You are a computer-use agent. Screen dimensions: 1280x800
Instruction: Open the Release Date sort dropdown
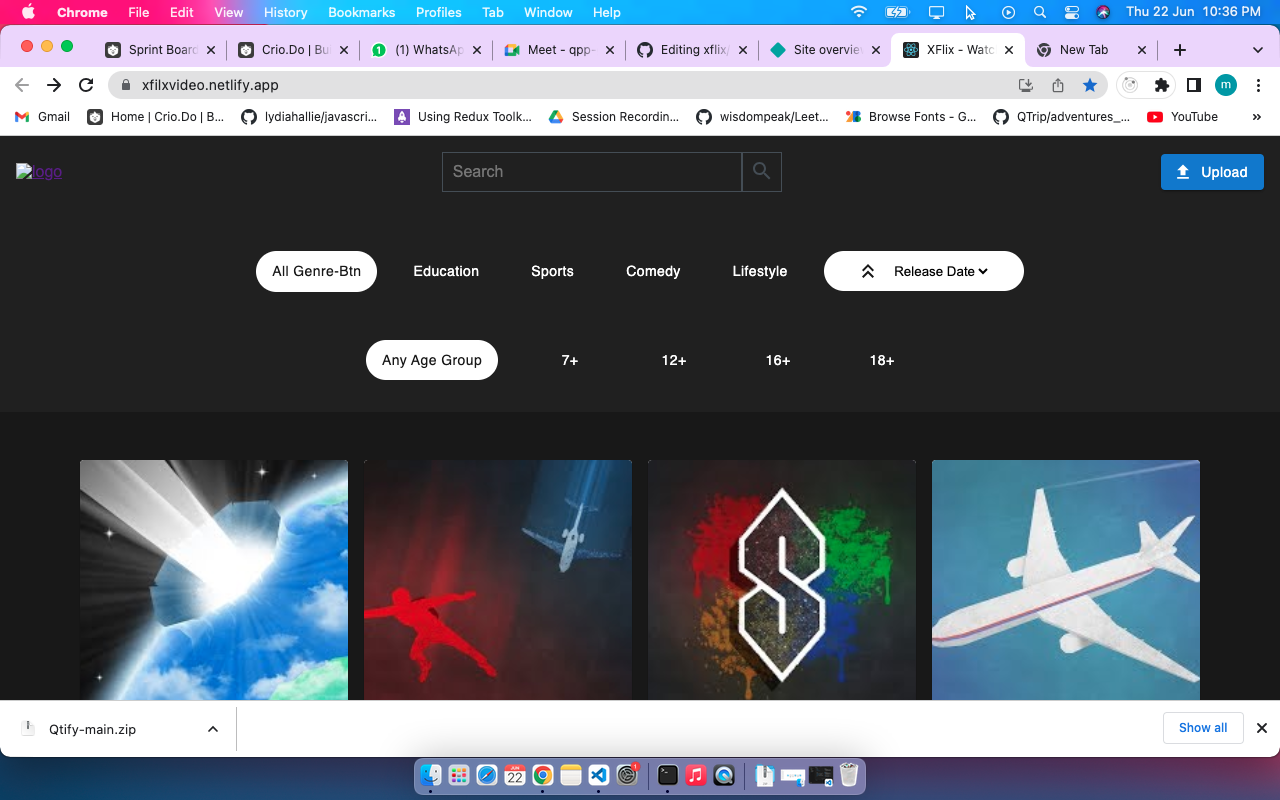point(922,270)
